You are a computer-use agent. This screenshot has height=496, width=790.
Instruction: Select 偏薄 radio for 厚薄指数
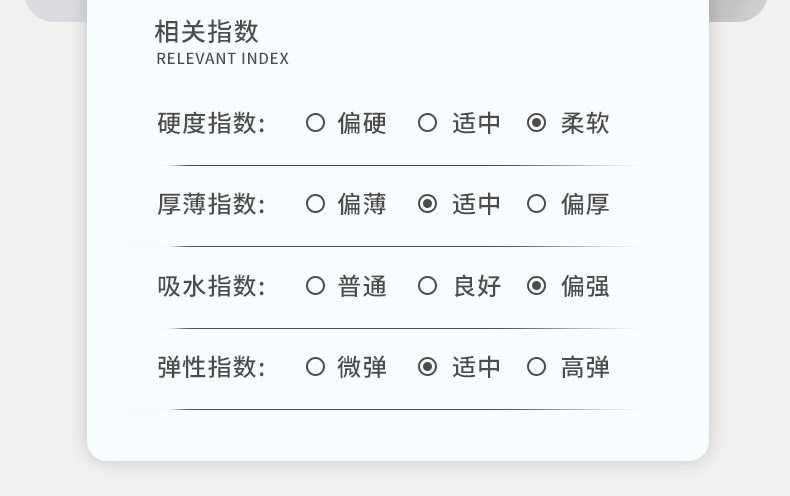(316, 204)
